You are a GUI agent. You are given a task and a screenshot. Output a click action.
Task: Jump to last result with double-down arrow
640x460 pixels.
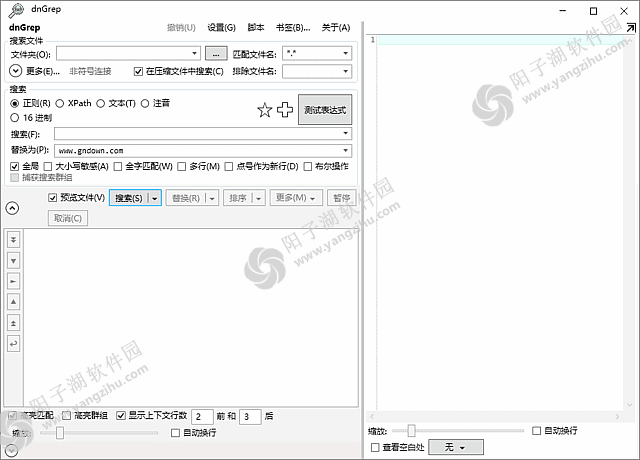pyautogui.click(x=13, y=240)
